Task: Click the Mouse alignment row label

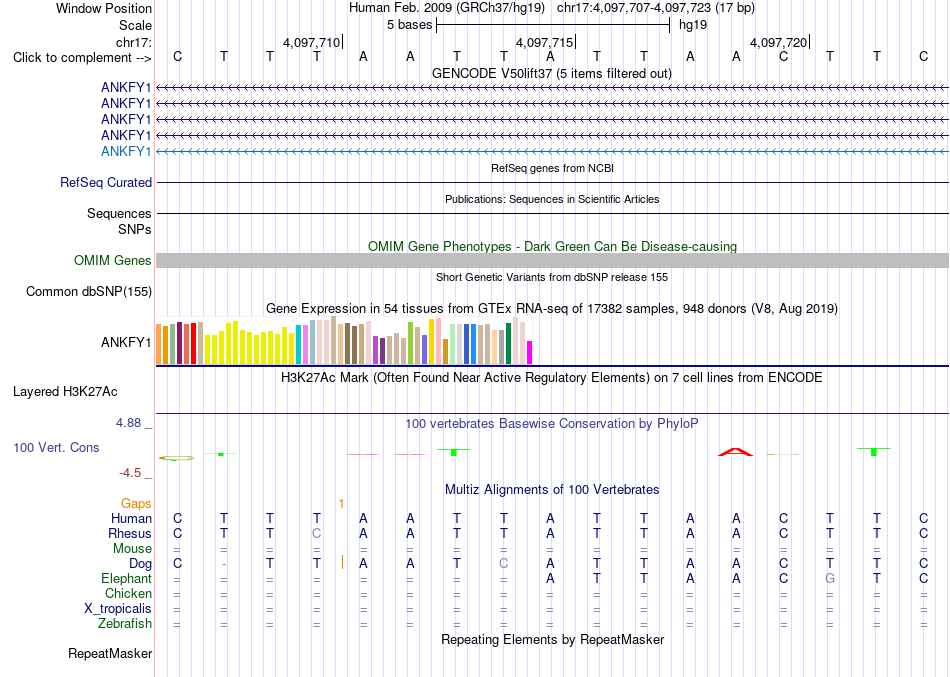Action: [x=132, y=549]
